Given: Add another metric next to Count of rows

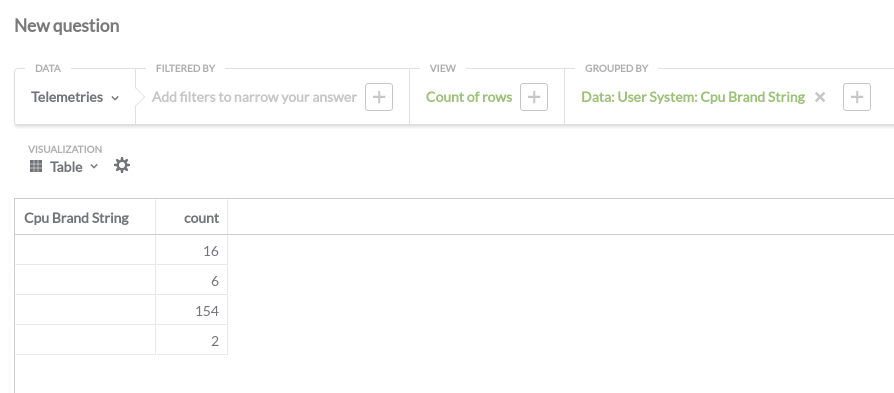Looking at the screenshot, I should 534,97.
